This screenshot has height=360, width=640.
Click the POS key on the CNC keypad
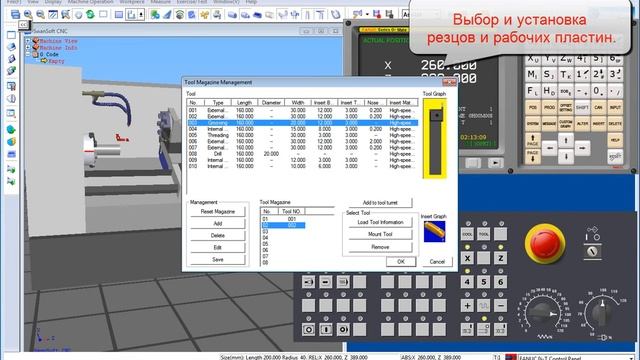click(533, 107)
